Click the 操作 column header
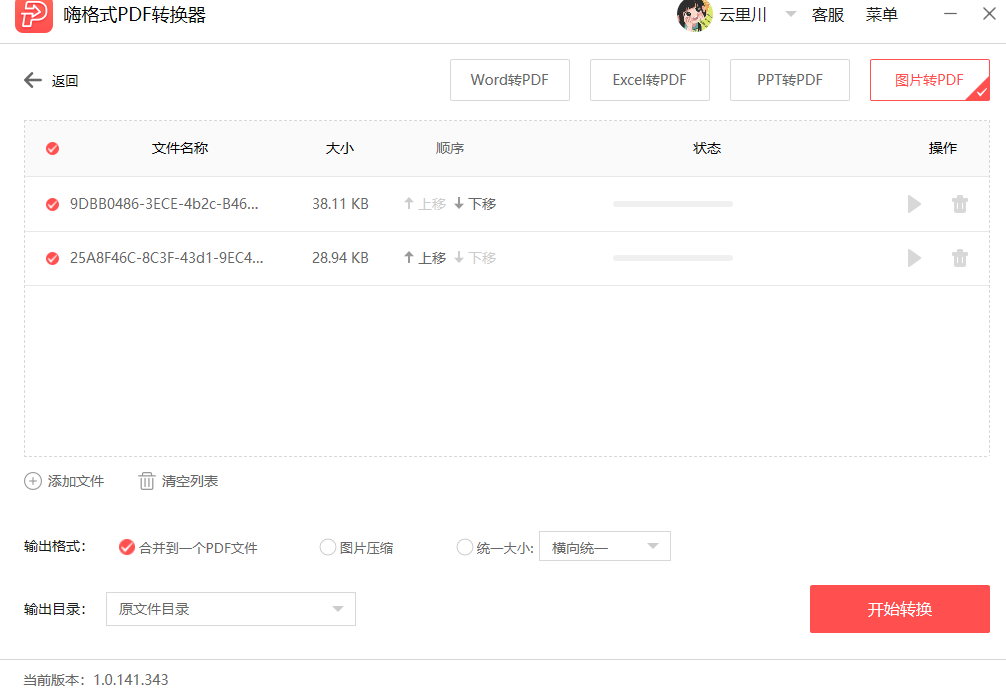 (x=942, y=148)
